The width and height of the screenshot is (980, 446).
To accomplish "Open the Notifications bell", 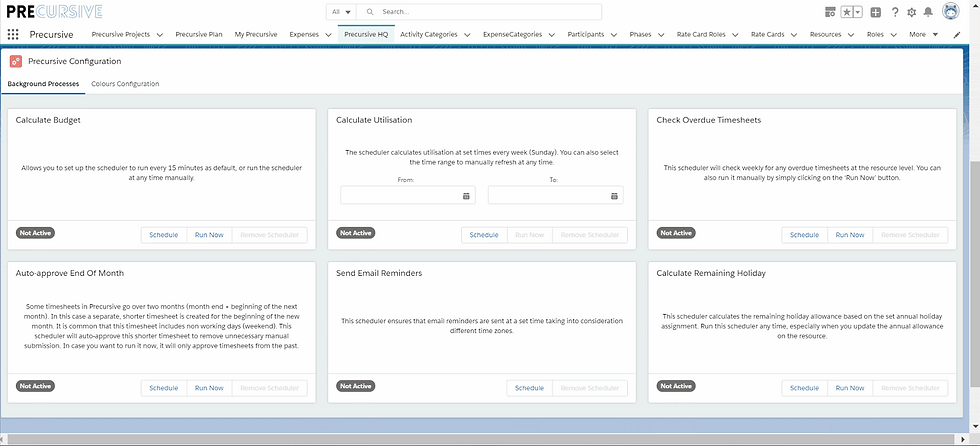I will coord(928,12).
